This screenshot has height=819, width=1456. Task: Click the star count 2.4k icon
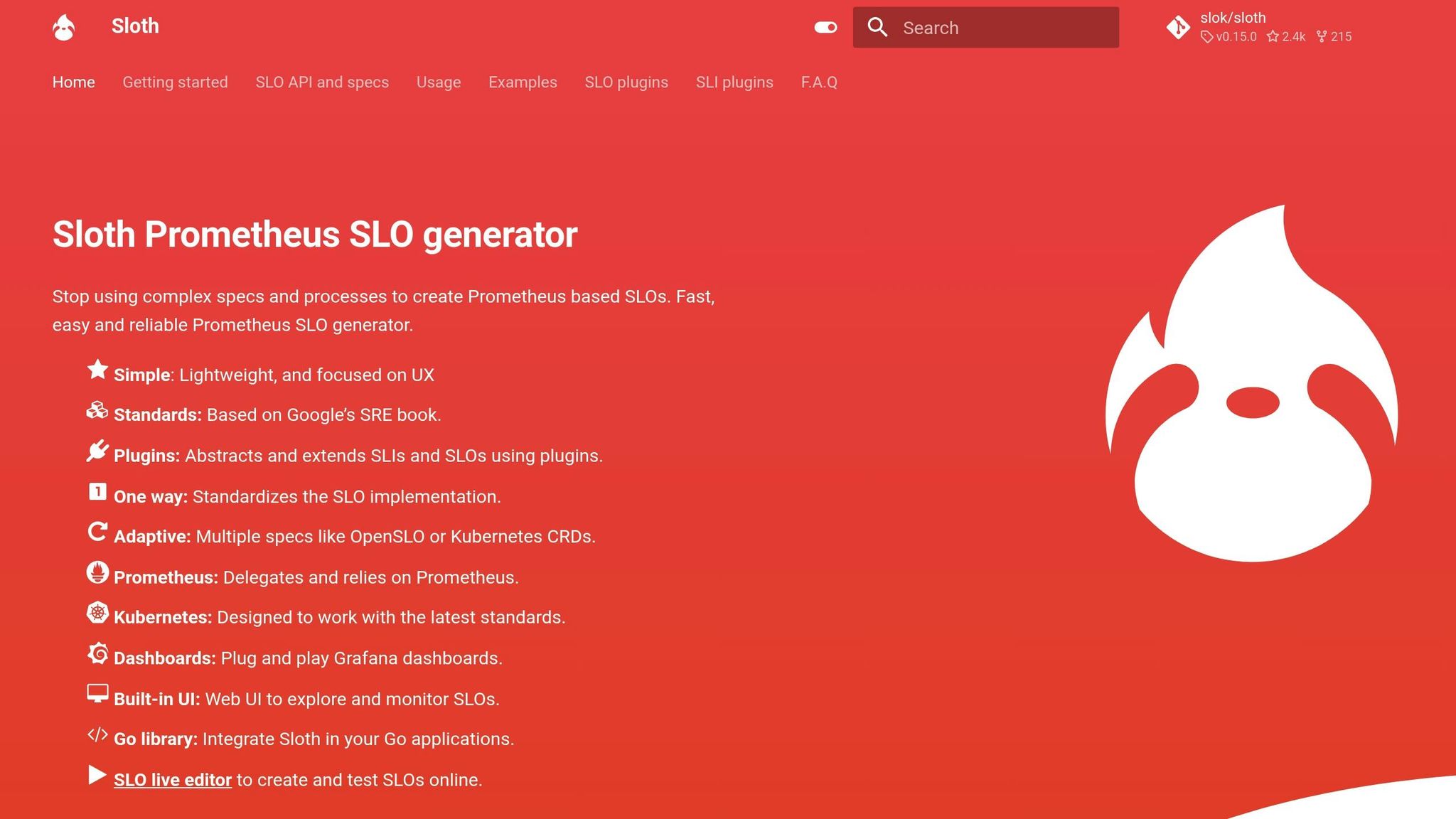tap(1273, 37)
